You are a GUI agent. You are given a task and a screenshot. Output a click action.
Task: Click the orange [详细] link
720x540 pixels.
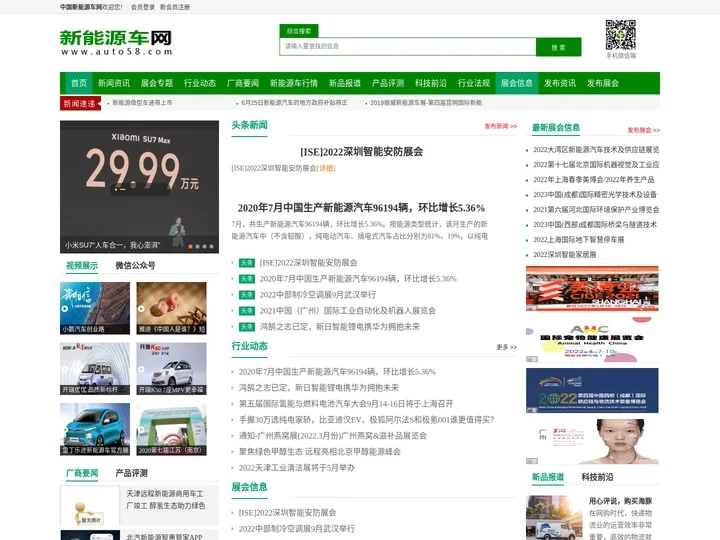[326, 169]
